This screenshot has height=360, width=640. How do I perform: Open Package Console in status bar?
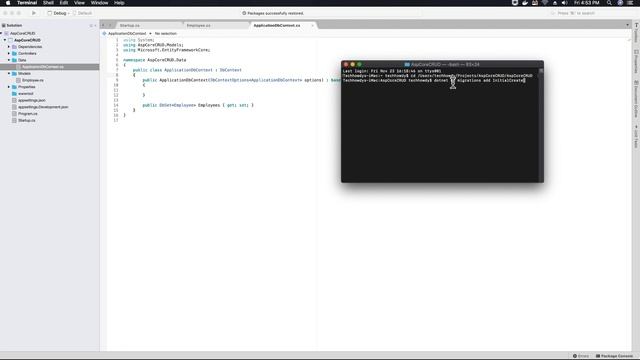point(614,356)
